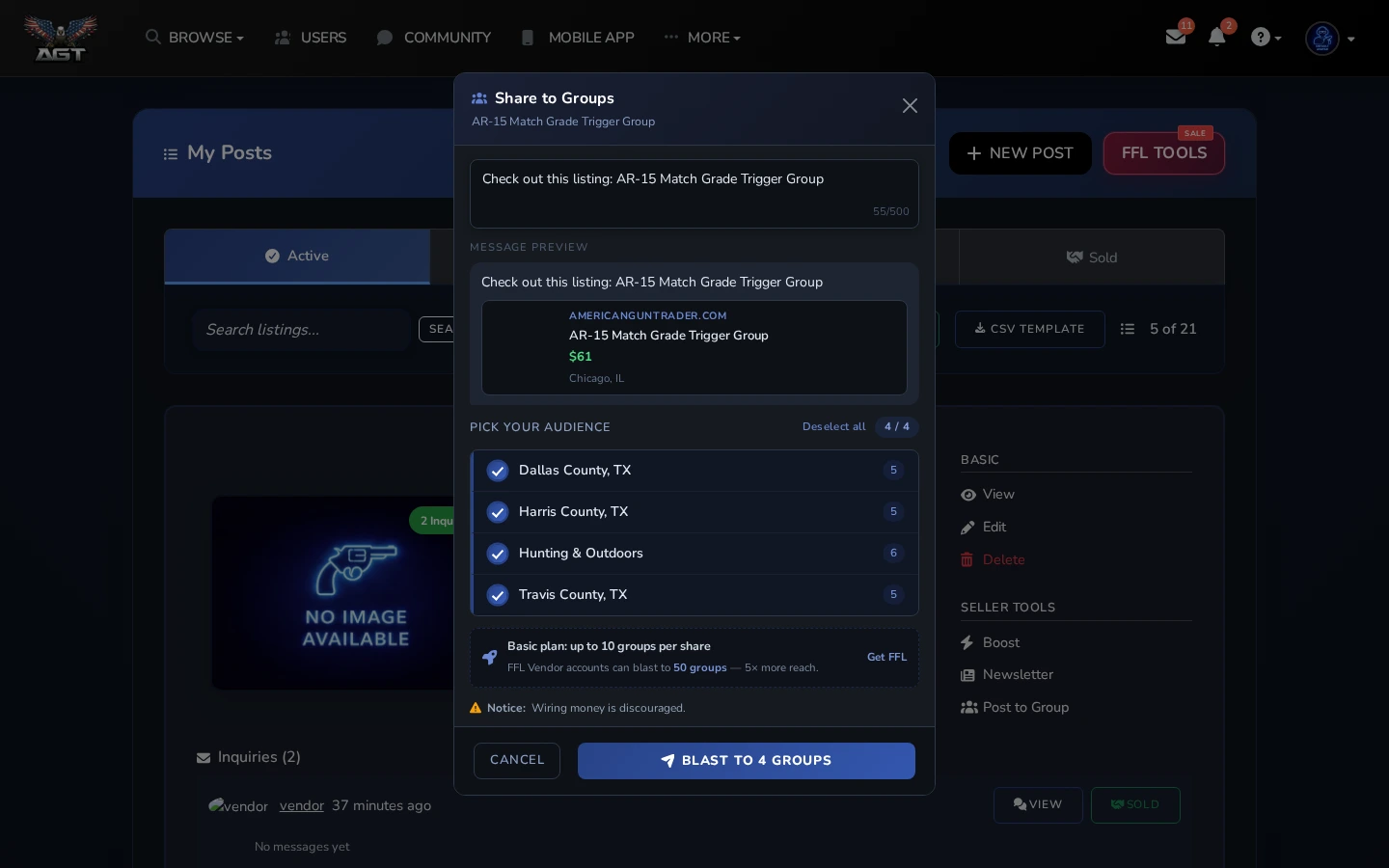Click the Boost lightning option
The width and height of the screenshot is (1389, 868).
coord(991,643)
